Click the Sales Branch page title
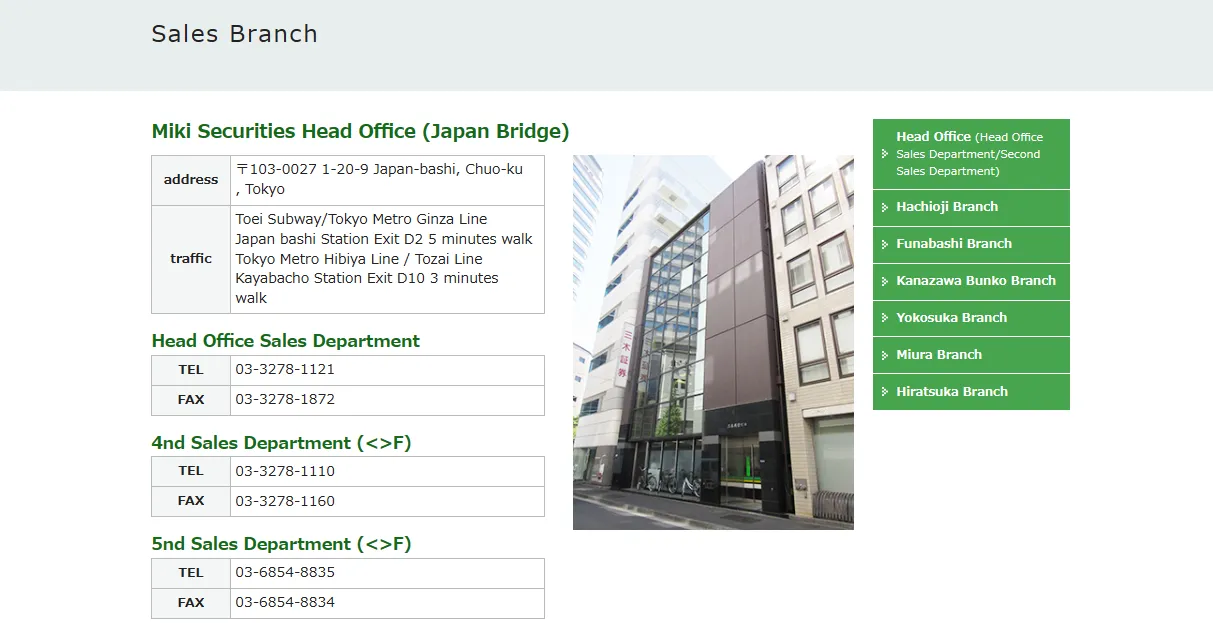This screenshot has width=1213, height=623. 234,34
